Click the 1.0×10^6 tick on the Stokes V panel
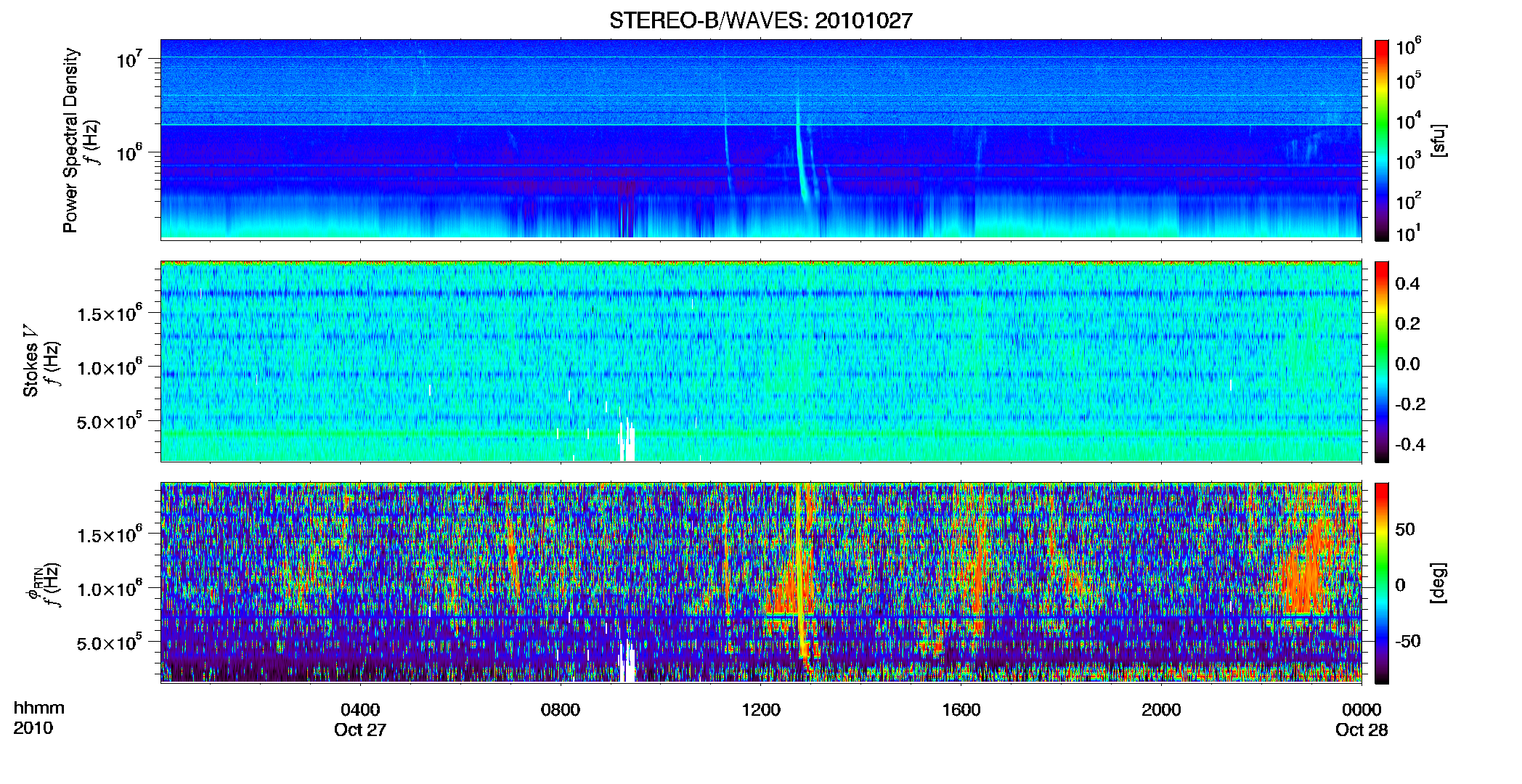The height and width of the screenshot is (784, 1522). 110,367
